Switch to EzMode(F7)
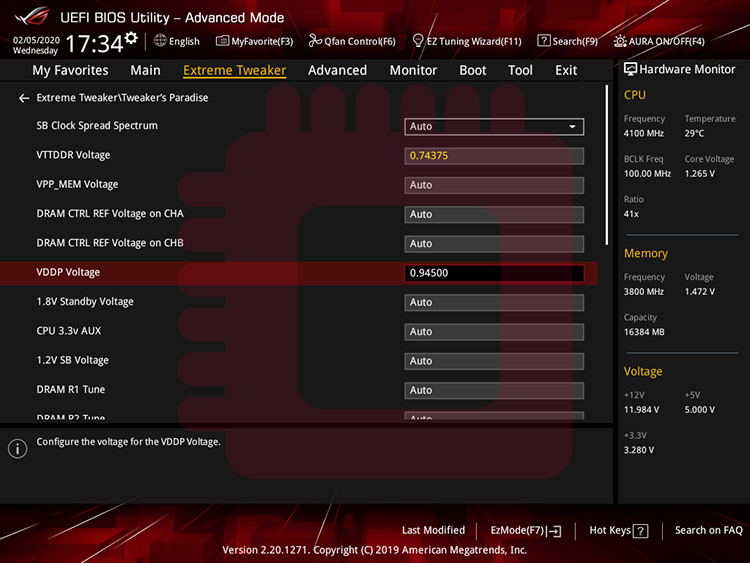This screenshot has height=563, width=750. (x=525, y=530)
